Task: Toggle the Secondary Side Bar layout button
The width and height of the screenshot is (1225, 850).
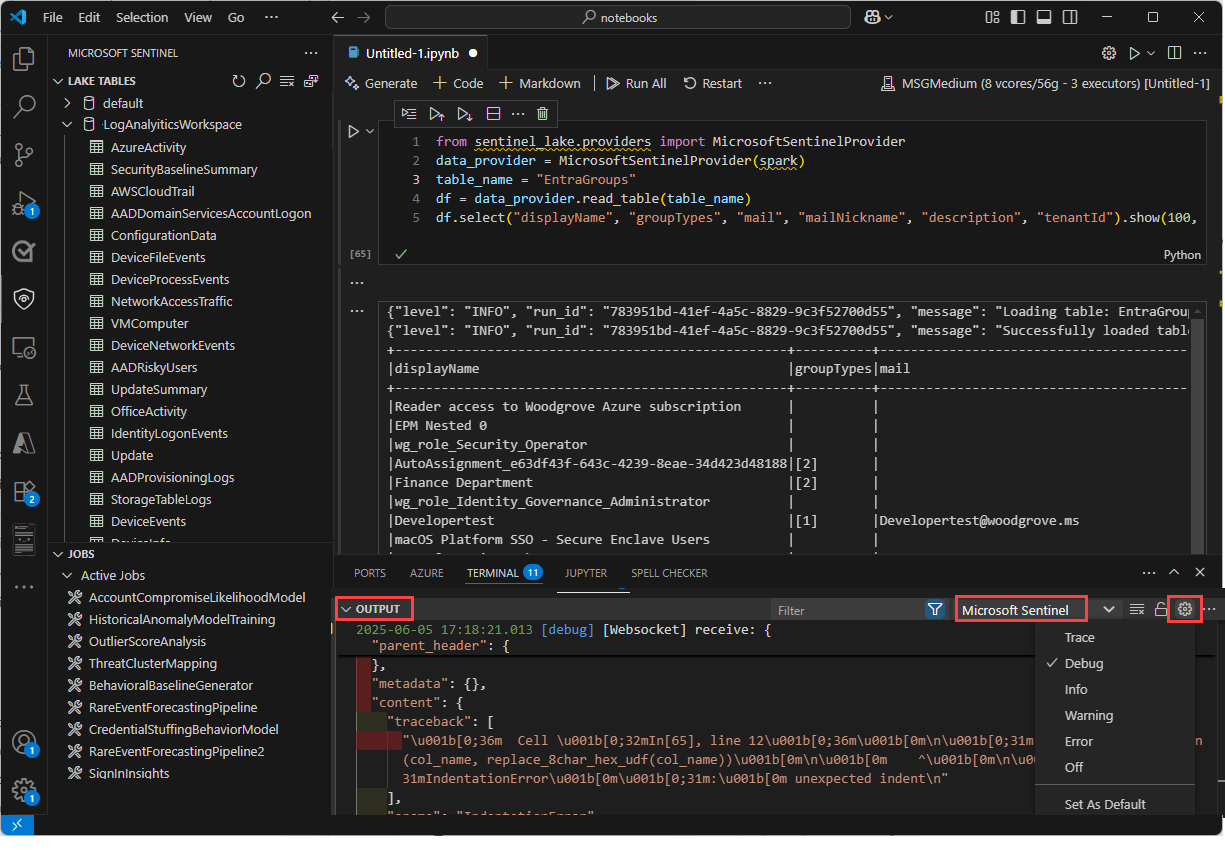Action: coord(1069,17)
